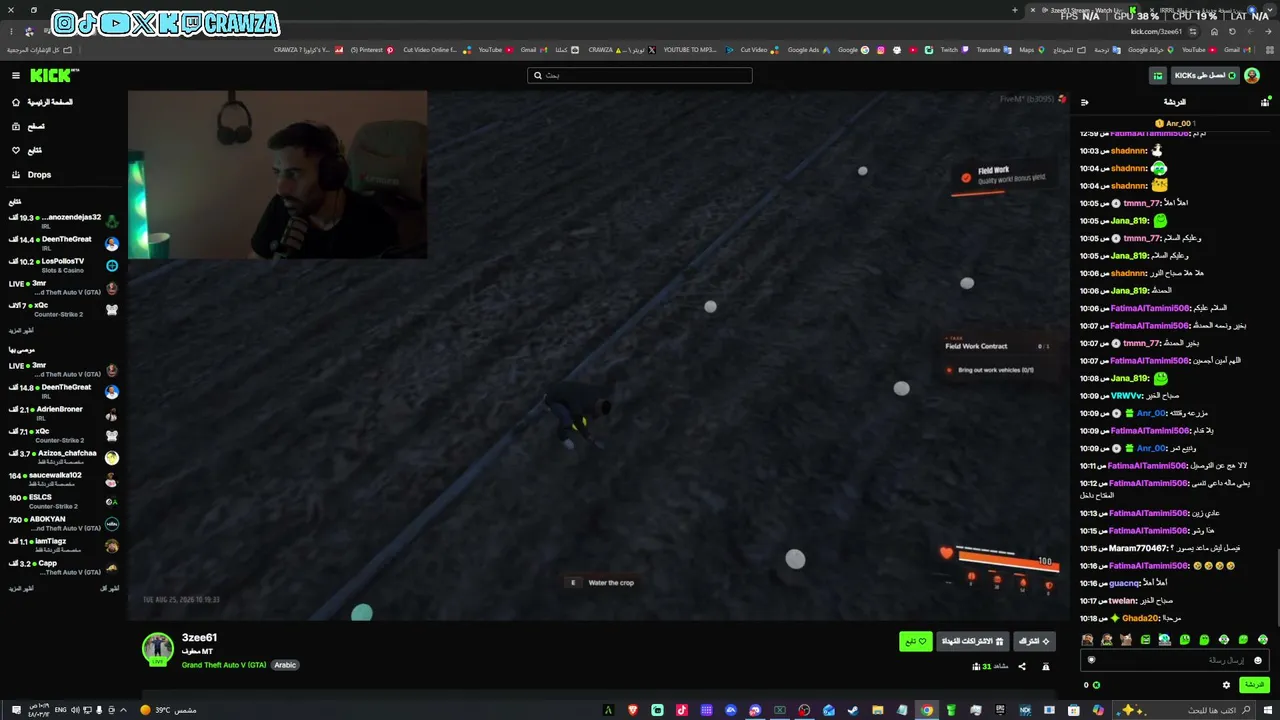
Task: Click the weather widget showing 39°C
Action: (x=168, y=710)
